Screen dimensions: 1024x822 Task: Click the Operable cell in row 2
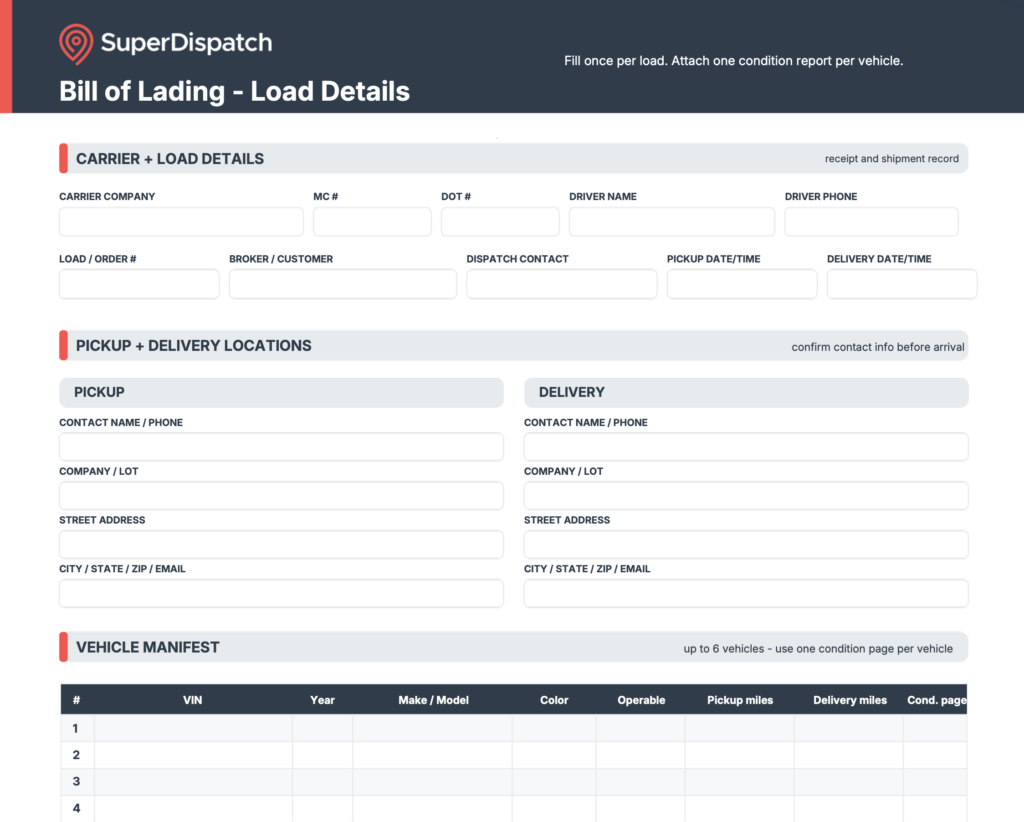(641, 755)
